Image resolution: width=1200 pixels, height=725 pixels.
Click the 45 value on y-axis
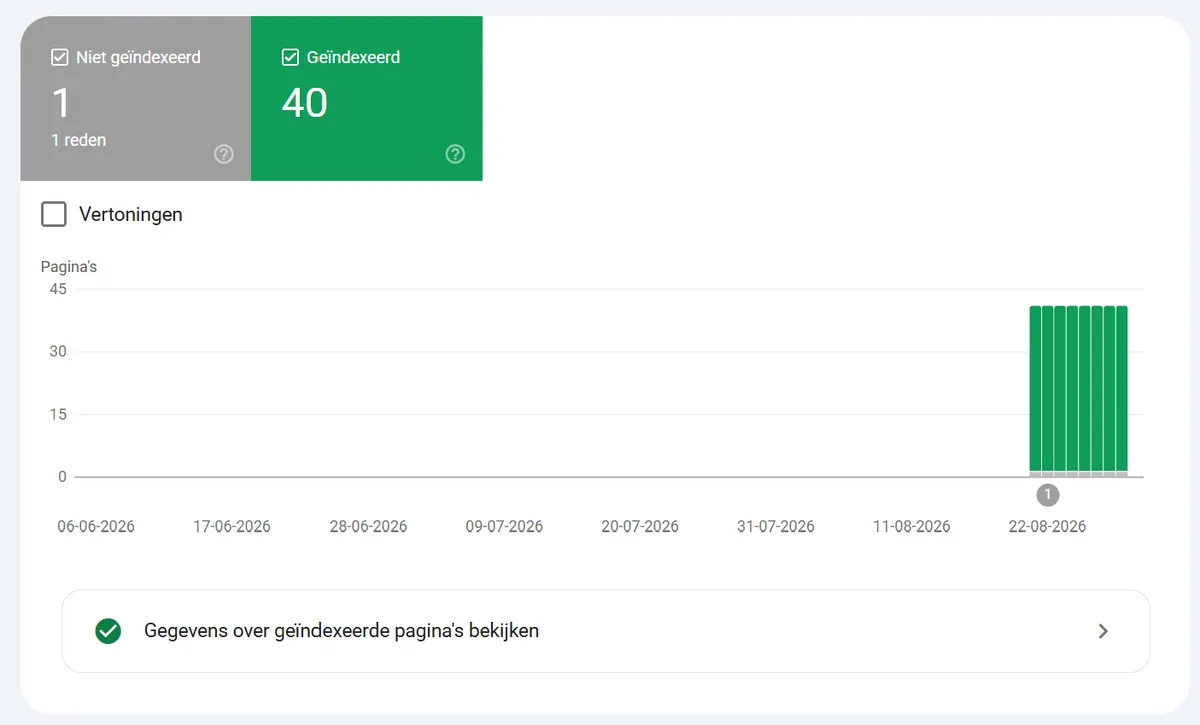click(57, 289)
